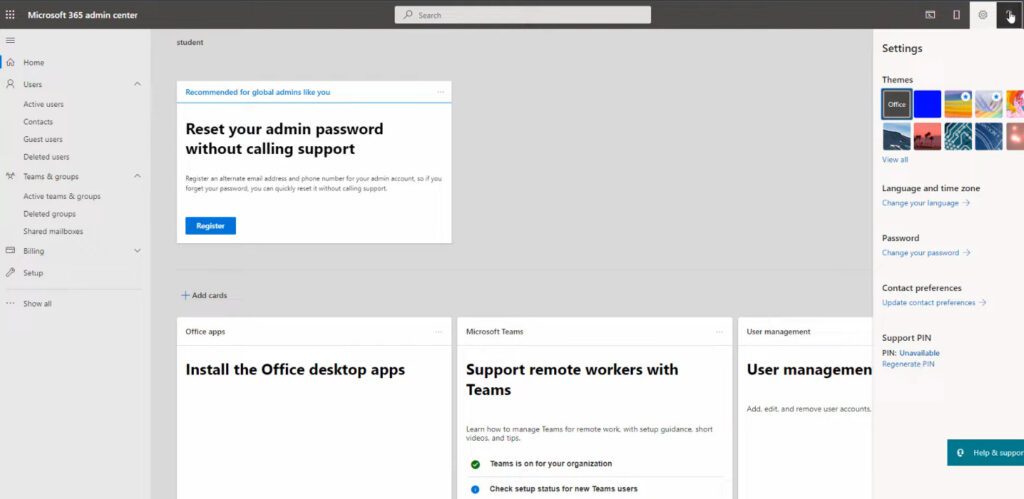The height and width of the screenshot is (499, 1024).
Task: Open Shared mailboxes page
Action: pyautogui.click(x=54, y=231)
